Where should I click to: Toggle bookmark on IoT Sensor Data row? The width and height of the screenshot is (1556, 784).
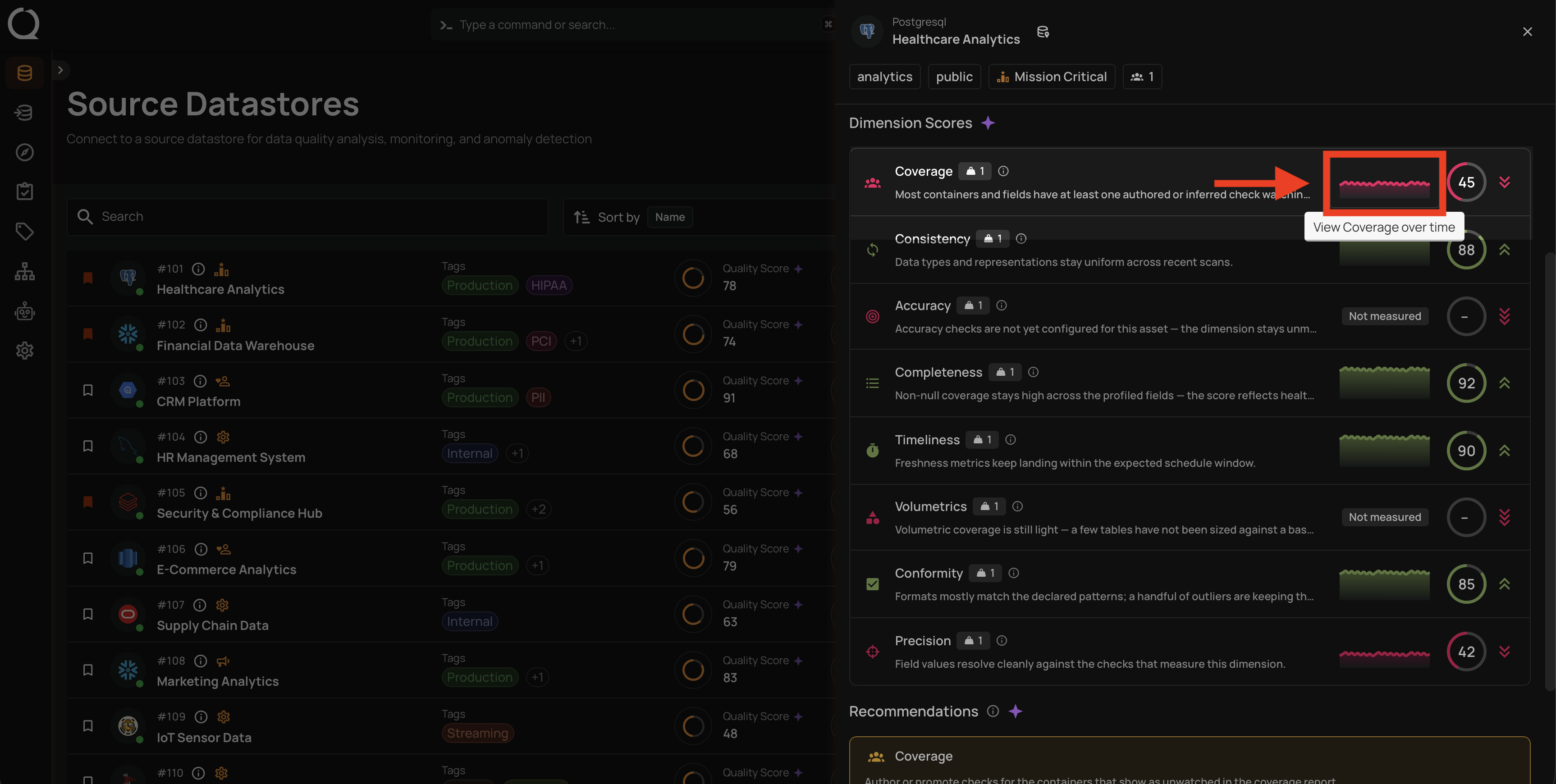87,726
